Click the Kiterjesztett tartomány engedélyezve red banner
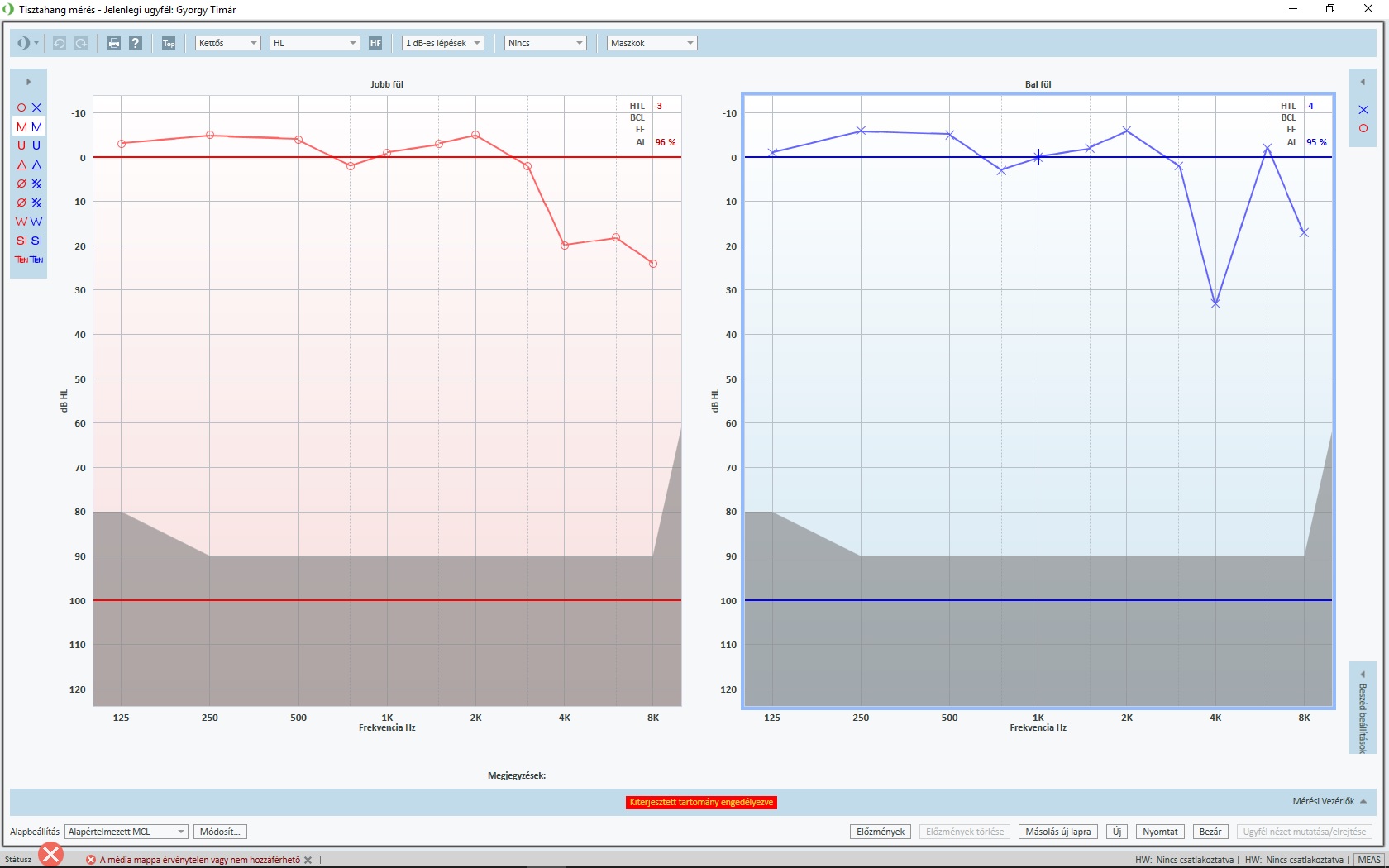 click(701, 802)
